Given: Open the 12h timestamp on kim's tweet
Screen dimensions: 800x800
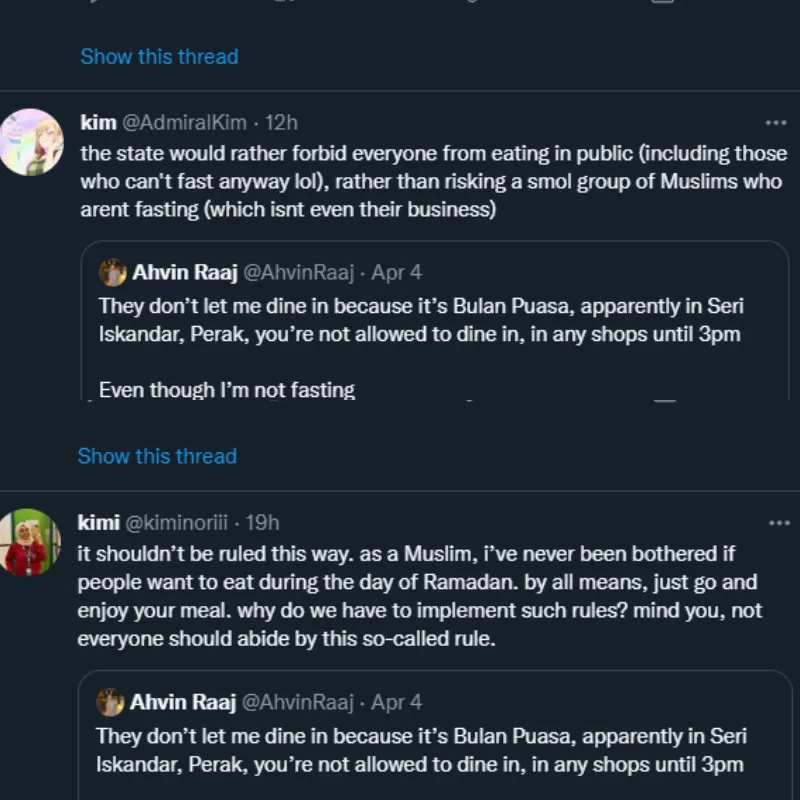Looking at the screenshot, I should [282, 123].
